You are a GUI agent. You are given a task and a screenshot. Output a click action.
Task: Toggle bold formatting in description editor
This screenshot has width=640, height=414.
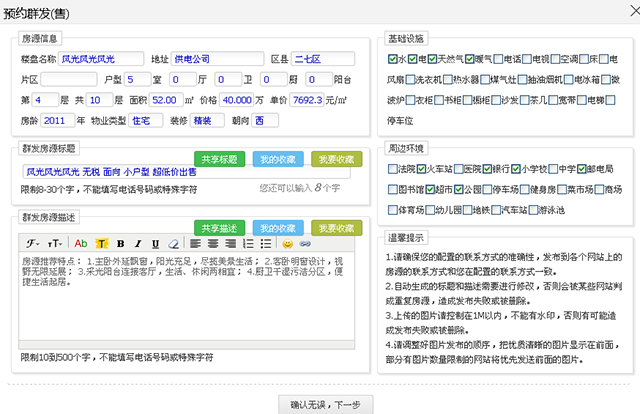120,244
